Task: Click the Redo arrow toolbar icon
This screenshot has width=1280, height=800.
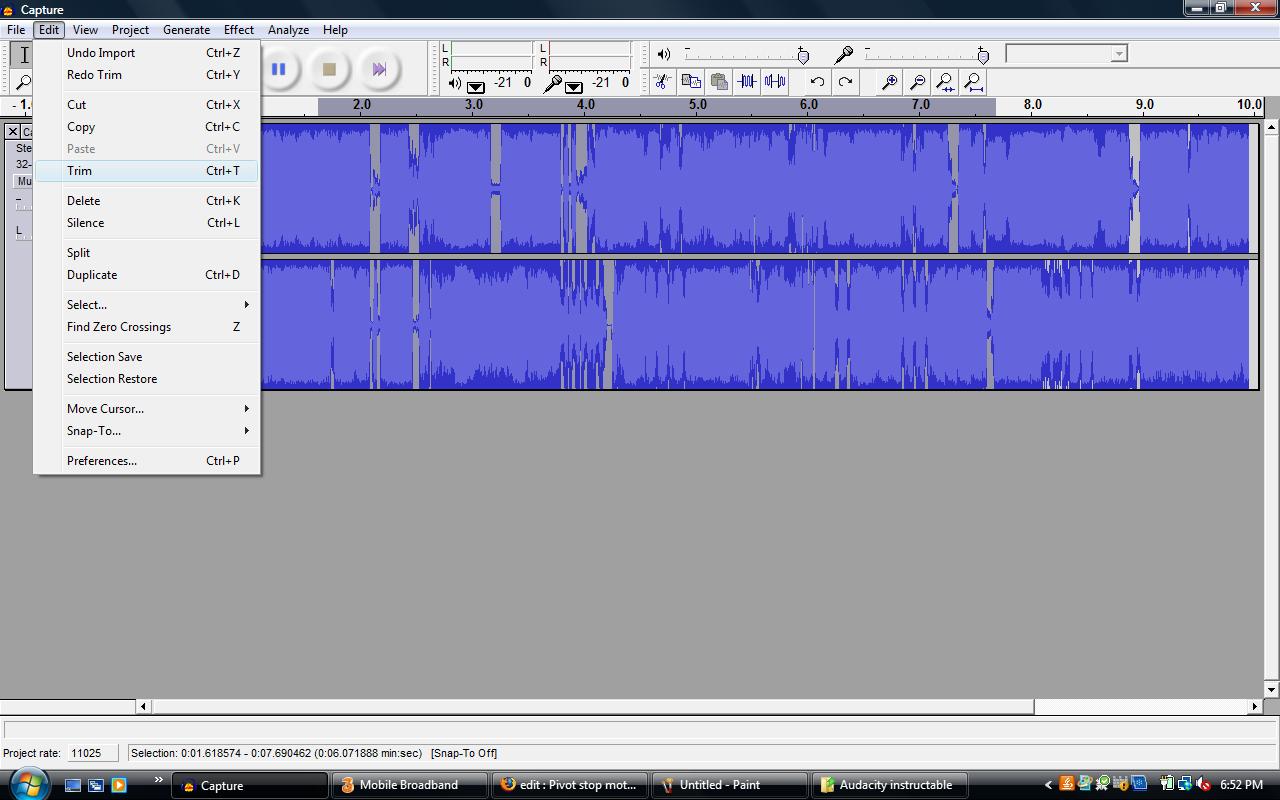Action: 845,82
